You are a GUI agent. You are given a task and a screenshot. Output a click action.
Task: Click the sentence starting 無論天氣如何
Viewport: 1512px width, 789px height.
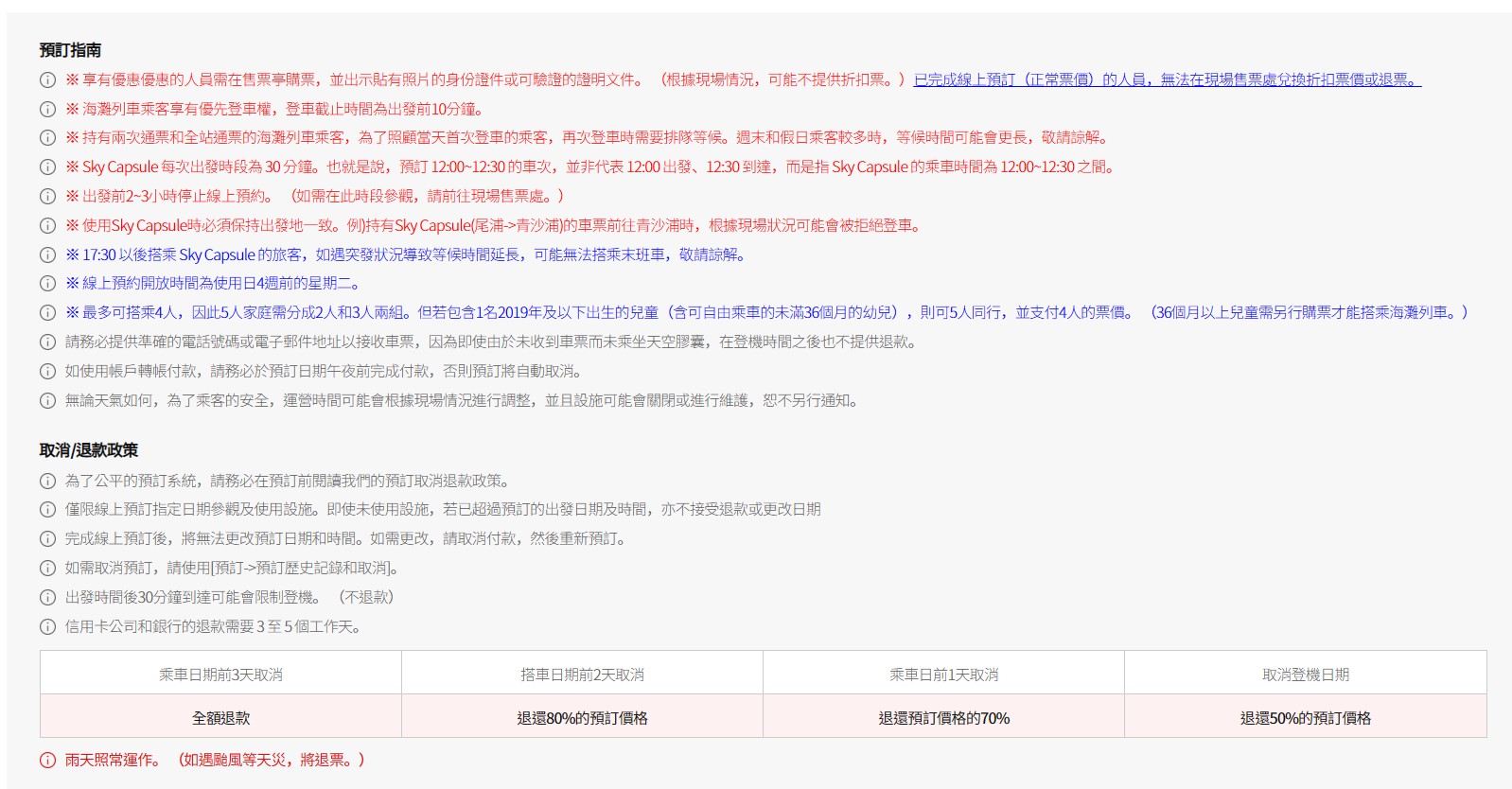[465, 401]
